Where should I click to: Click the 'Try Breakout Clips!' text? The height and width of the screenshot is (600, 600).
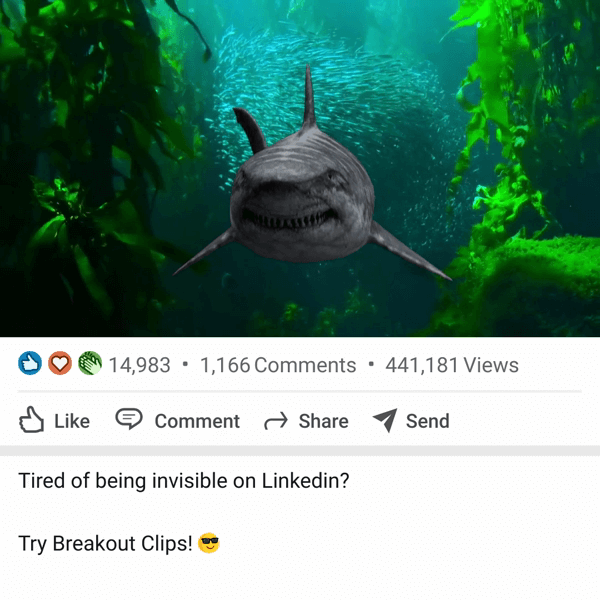click(x=105, y=543)
